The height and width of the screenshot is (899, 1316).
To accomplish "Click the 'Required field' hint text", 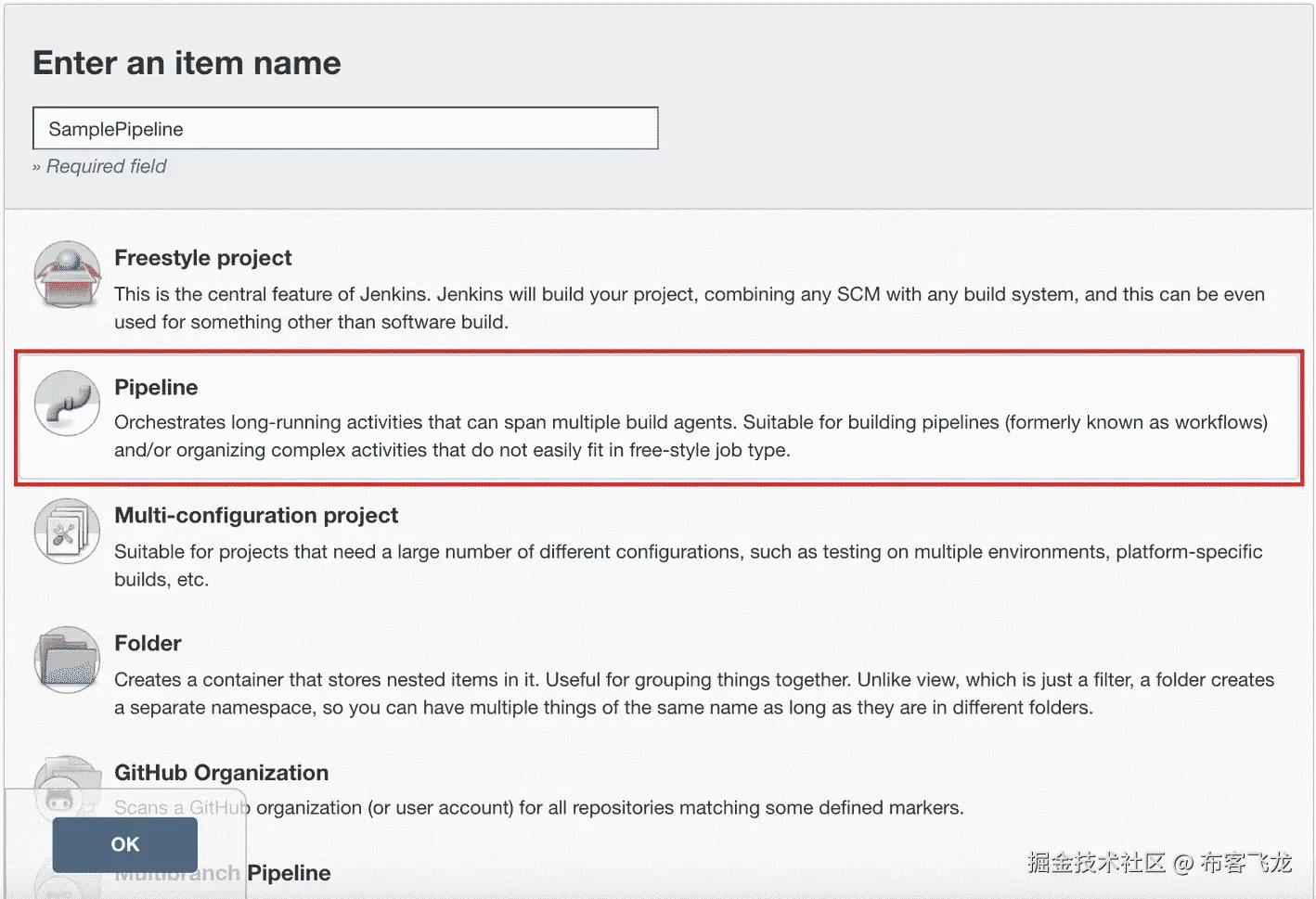I will coord(106,166).
